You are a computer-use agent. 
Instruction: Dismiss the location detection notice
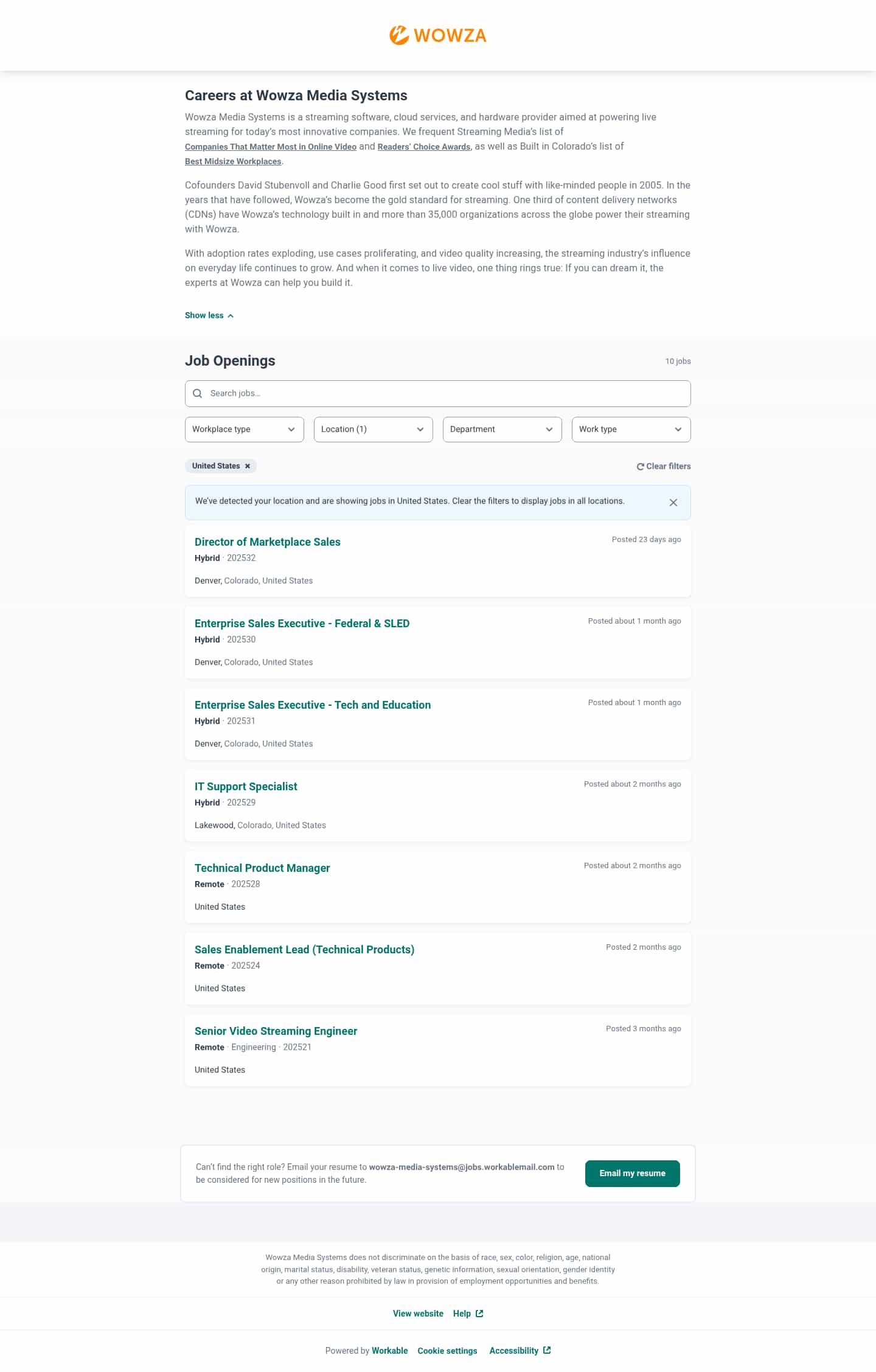point(673,503)
